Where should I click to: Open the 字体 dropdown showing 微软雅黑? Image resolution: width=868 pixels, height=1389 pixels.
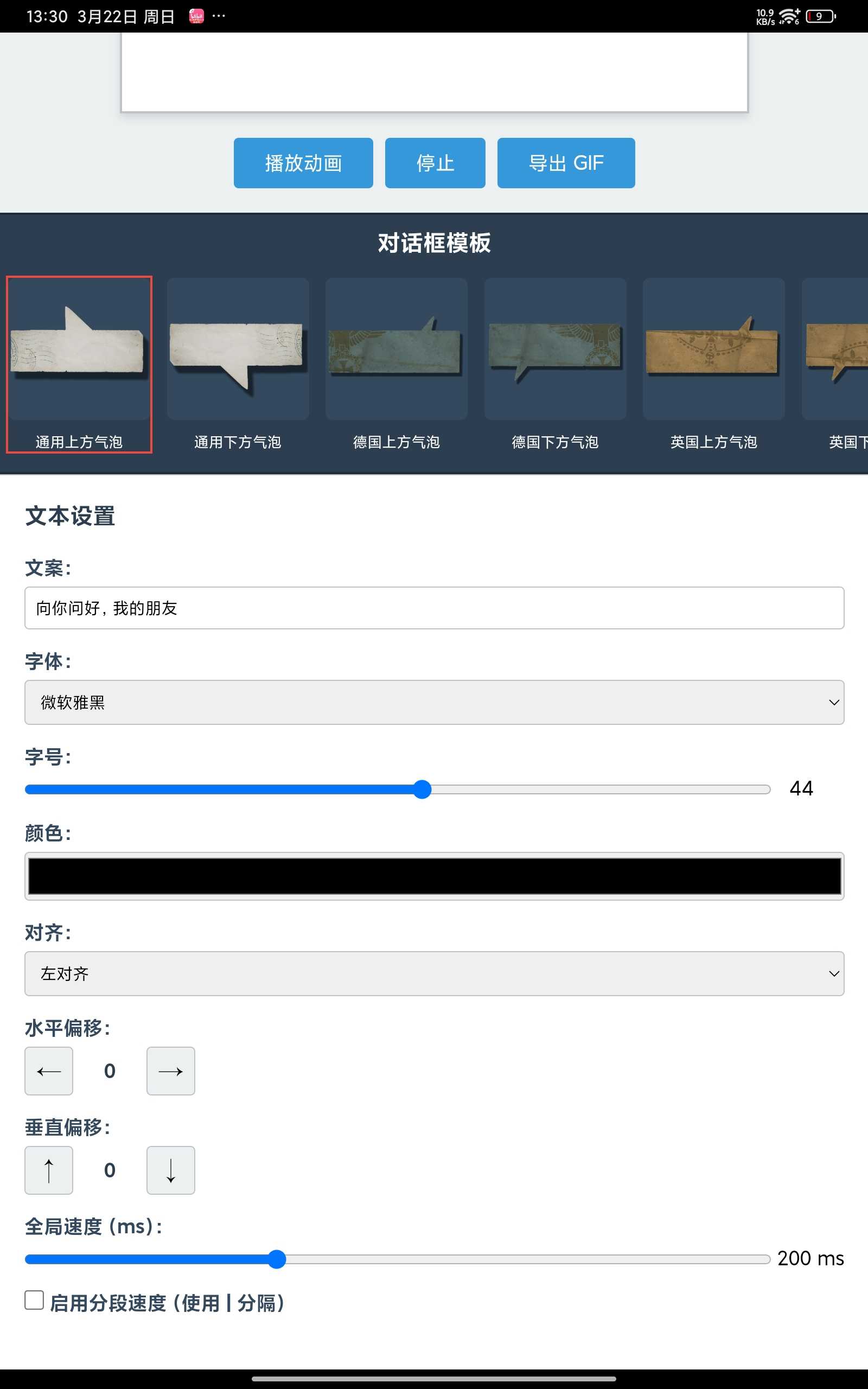434,702
